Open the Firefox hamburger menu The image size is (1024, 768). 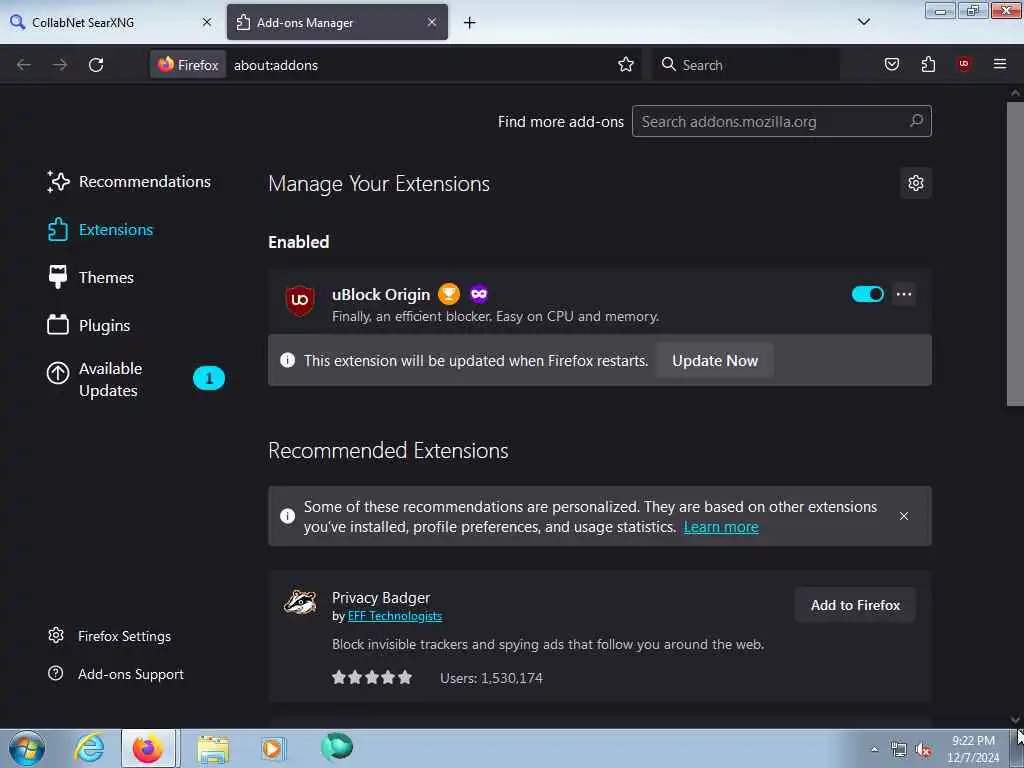[x=999, y=64]
